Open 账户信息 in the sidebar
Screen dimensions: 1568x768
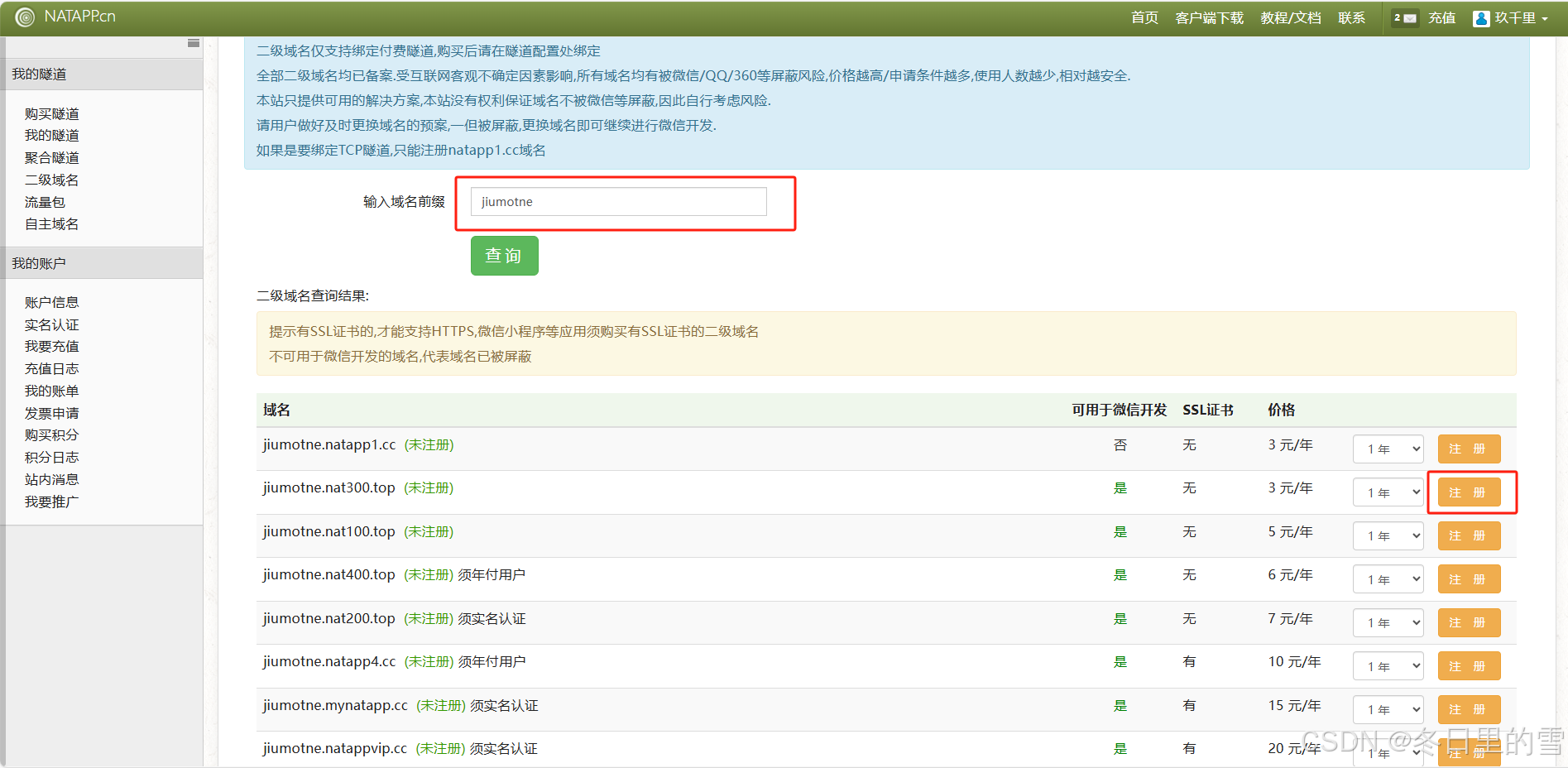[x=52, y=302]
